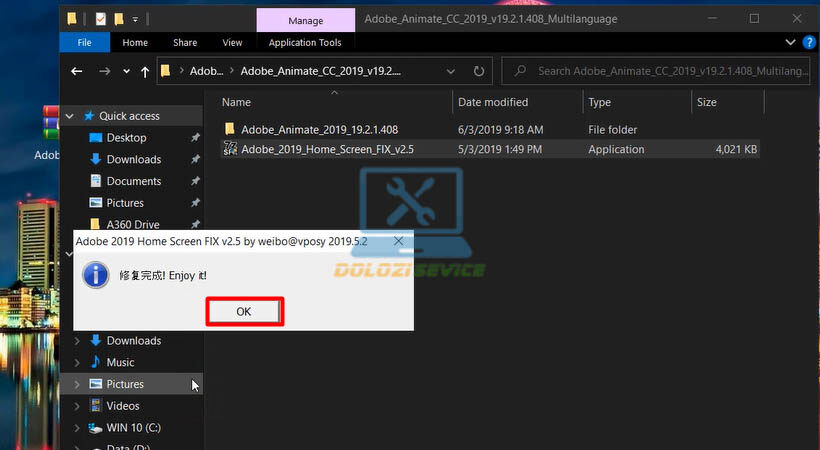Open the Music folder in sidebar

[120, 362]
